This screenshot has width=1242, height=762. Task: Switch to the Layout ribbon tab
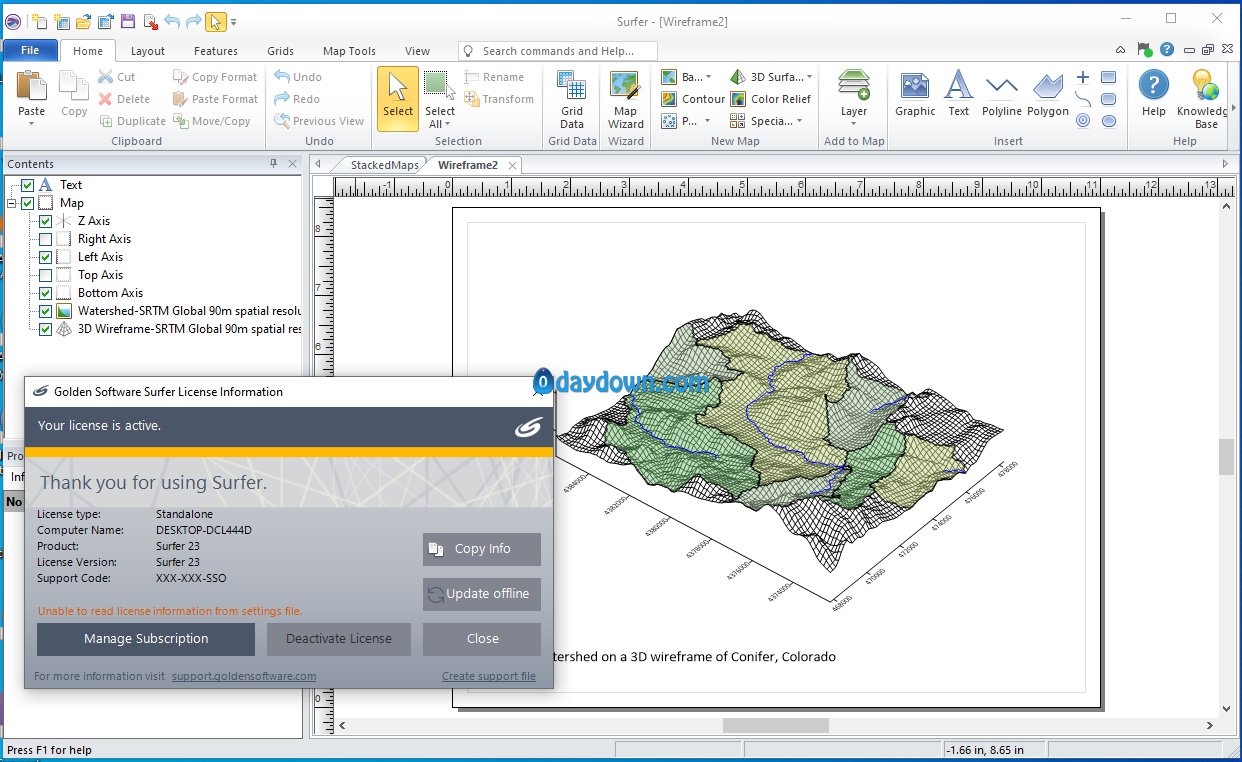(147, 51)
